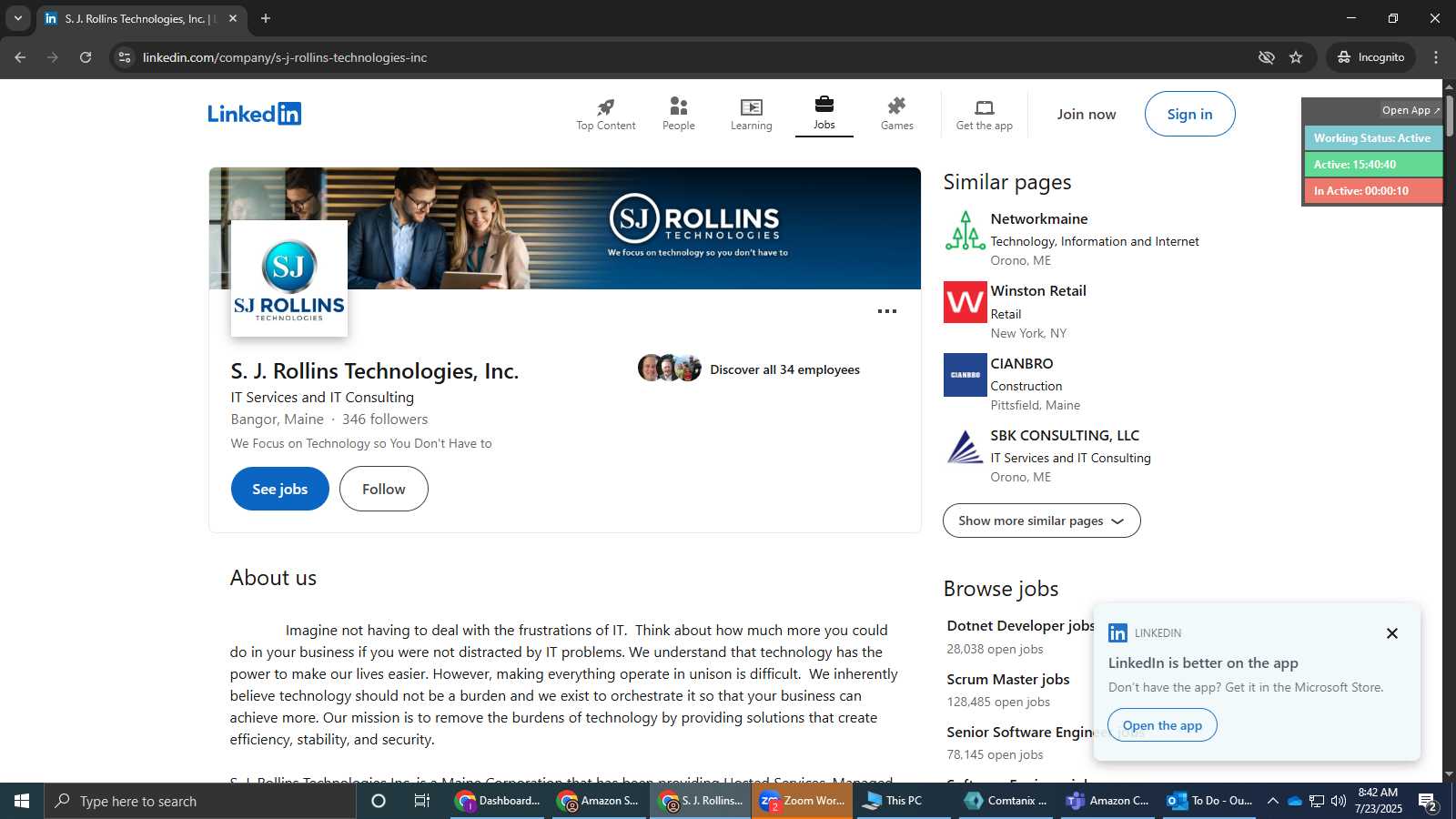
Task: Open site information icon in address bar
Action: (125, 57)
